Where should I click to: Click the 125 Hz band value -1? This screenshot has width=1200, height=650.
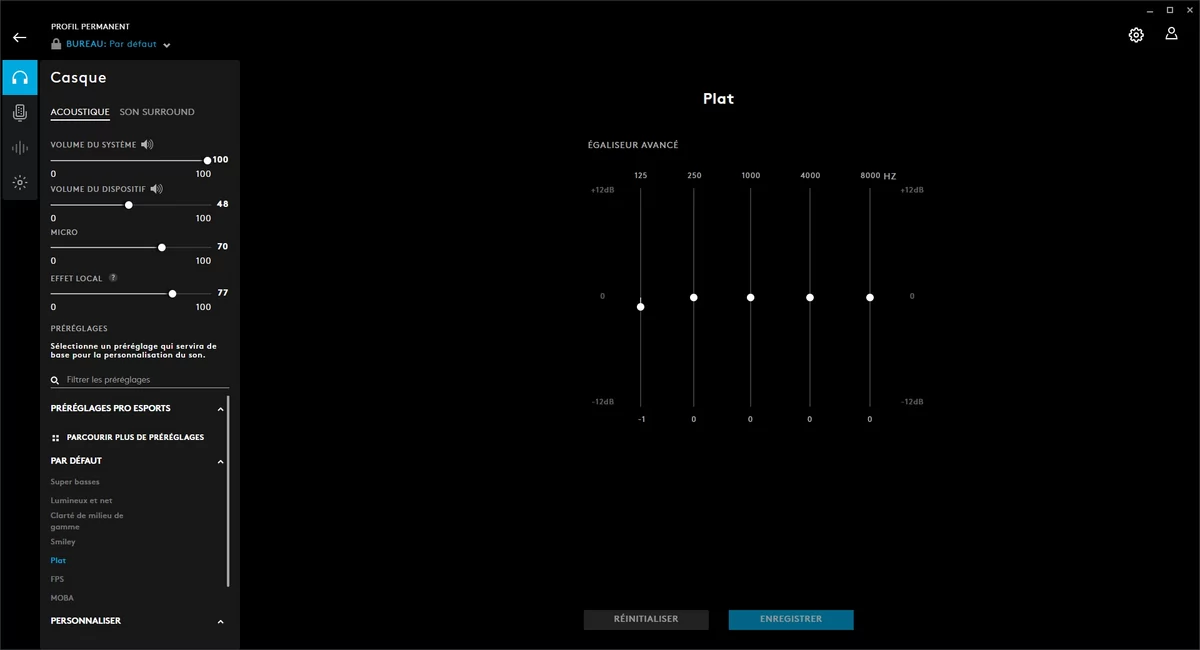tap(641, 420)
